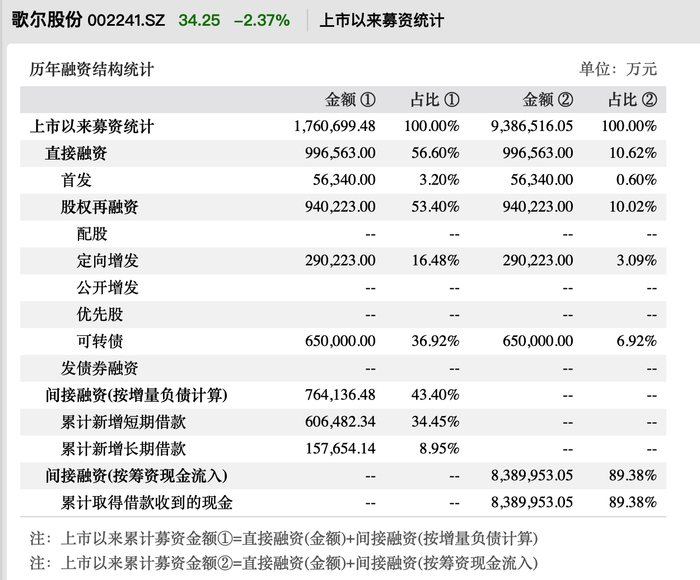Select the 定向增发 row label
Viewport: 700px width, 580px height.
coord(108,260)
